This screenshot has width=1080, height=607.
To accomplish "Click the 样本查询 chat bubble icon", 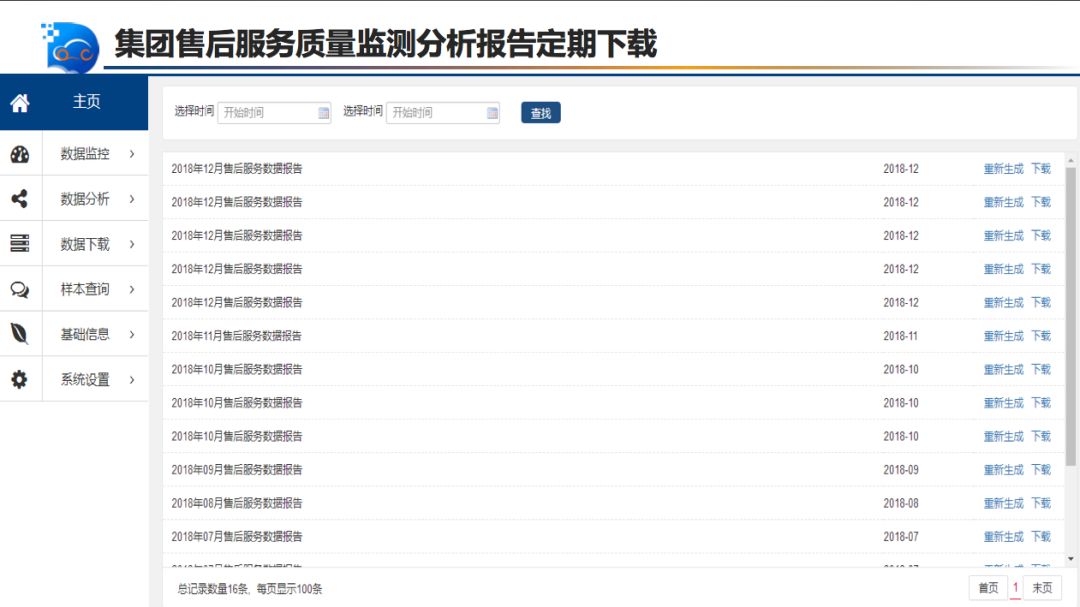I will pyautogui.click(x=20, y=289).
